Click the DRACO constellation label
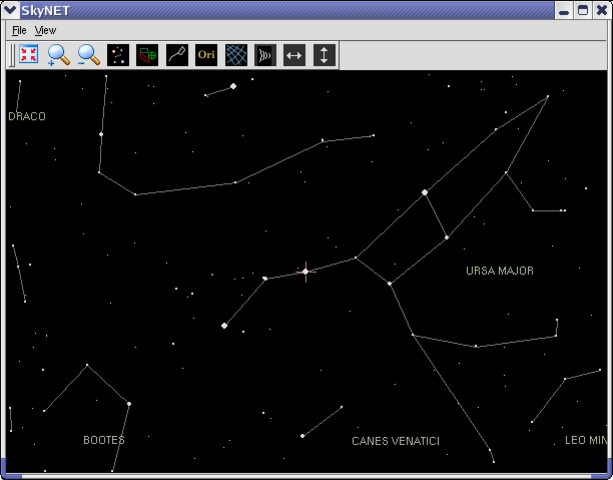The width and height of the screenshot is (613, 480). point(27,116)
